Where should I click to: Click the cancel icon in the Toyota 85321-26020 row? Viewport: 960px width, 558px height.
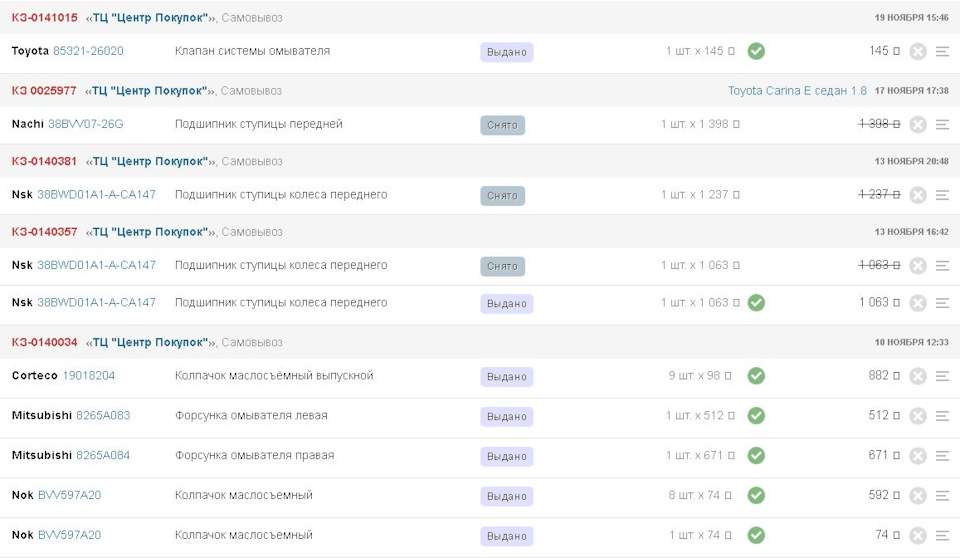(918, 51)
